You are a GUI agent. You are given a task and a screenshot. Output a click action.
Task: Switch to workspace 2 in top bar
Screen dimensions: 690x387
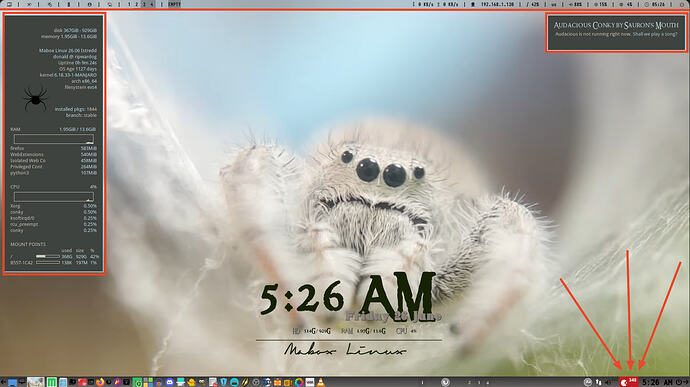(136, 4)
